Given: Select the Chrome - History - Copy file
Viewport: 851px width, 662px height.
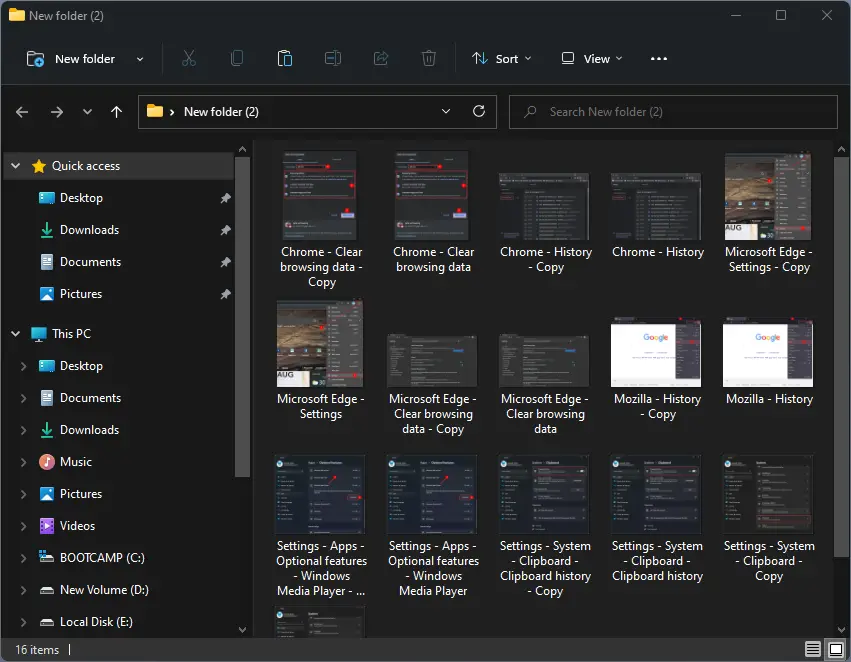Looking at the screenshot, I should click(545, 224).
